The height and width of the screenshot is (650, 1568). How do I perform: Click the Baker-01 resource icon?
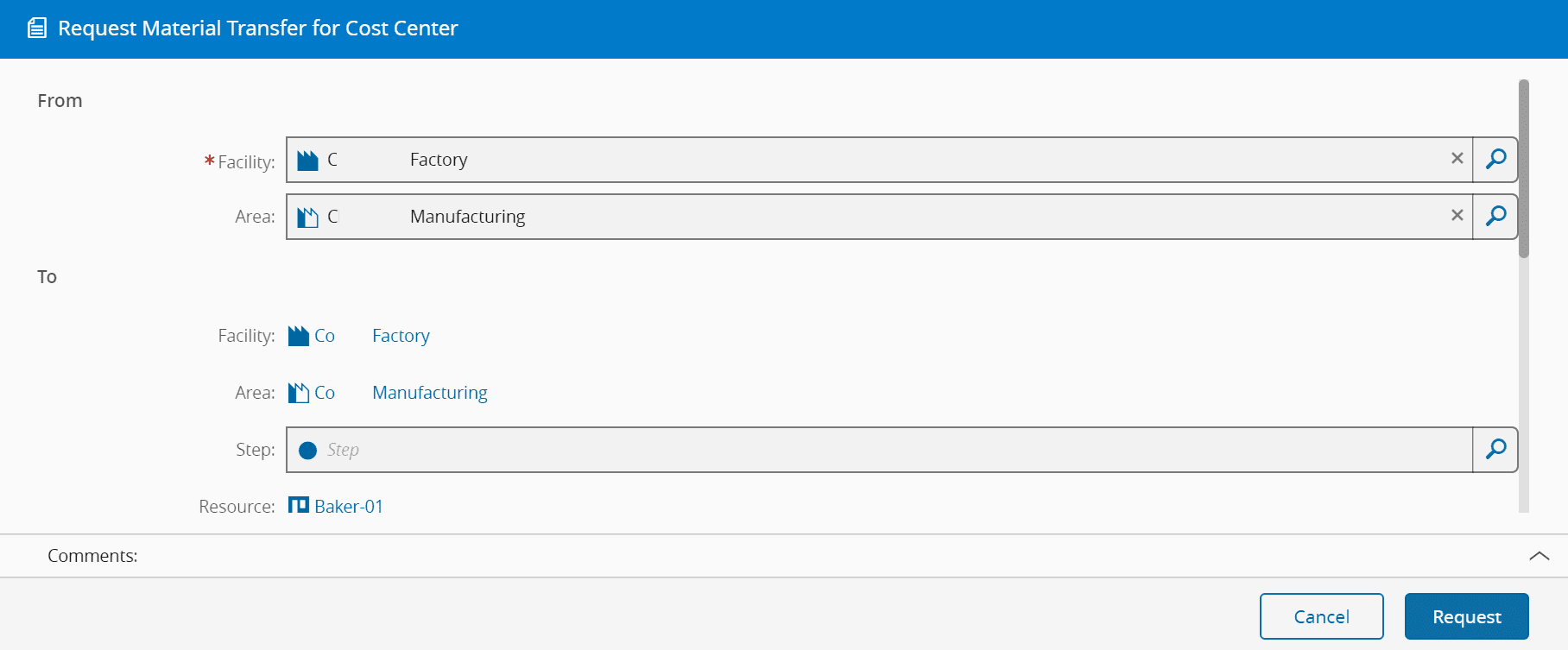299,506
